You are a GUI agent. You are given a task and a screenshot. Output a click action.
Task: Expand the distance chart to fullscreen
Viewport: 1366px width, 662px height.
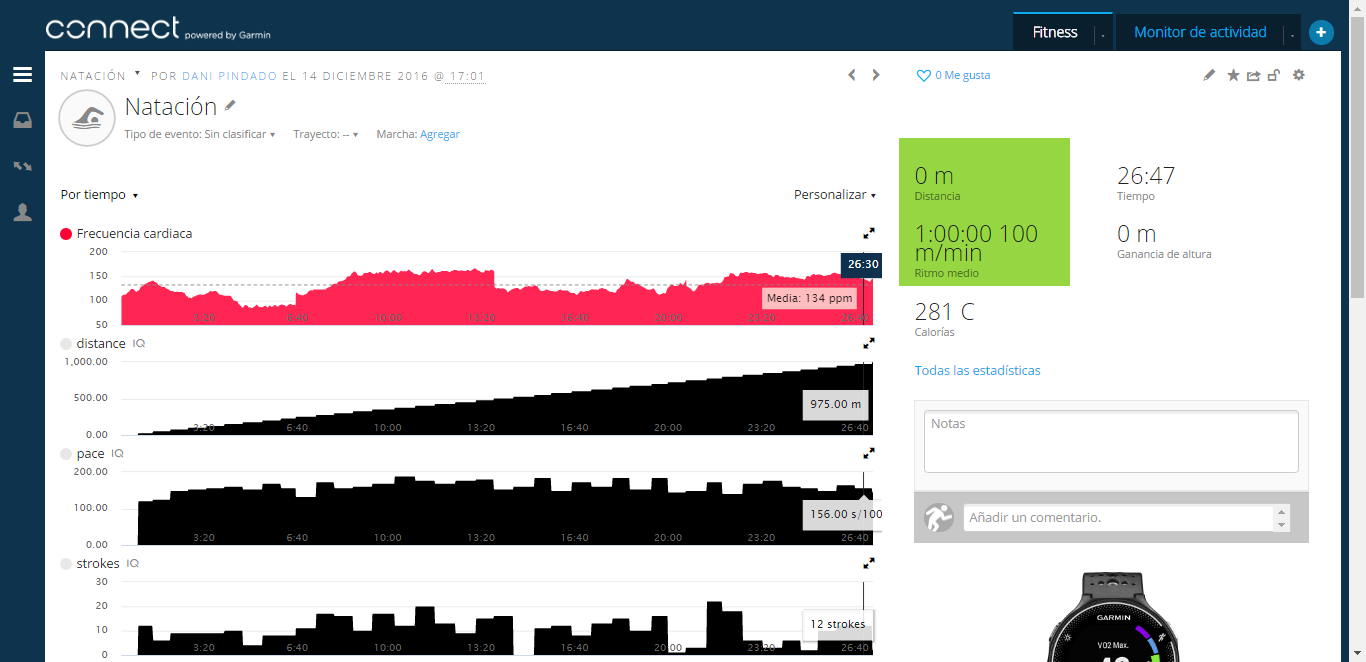(869, 343)
